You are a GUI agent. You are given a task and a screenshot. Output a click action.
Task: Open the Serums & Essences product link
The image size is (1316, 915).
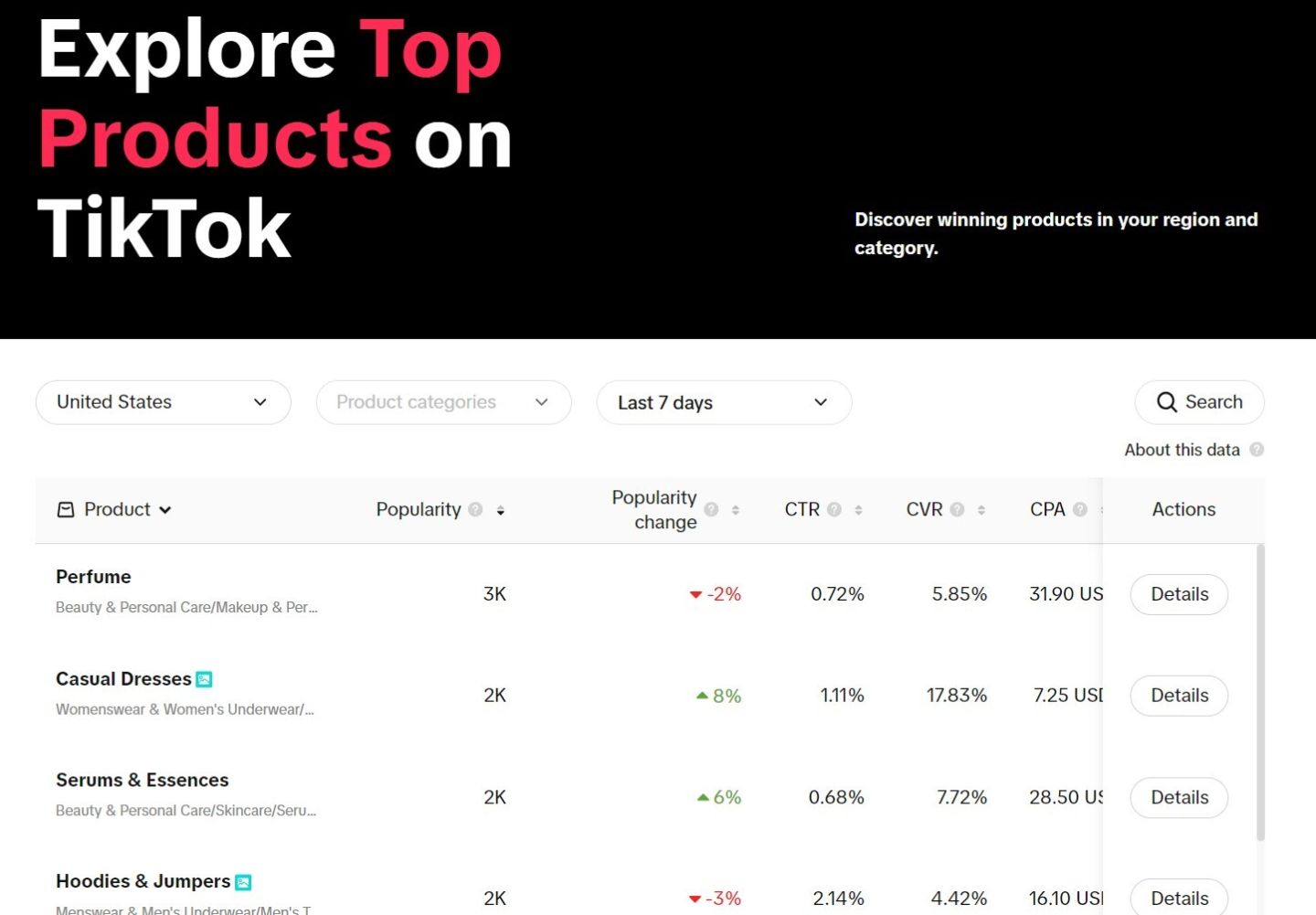pos(143,780)
